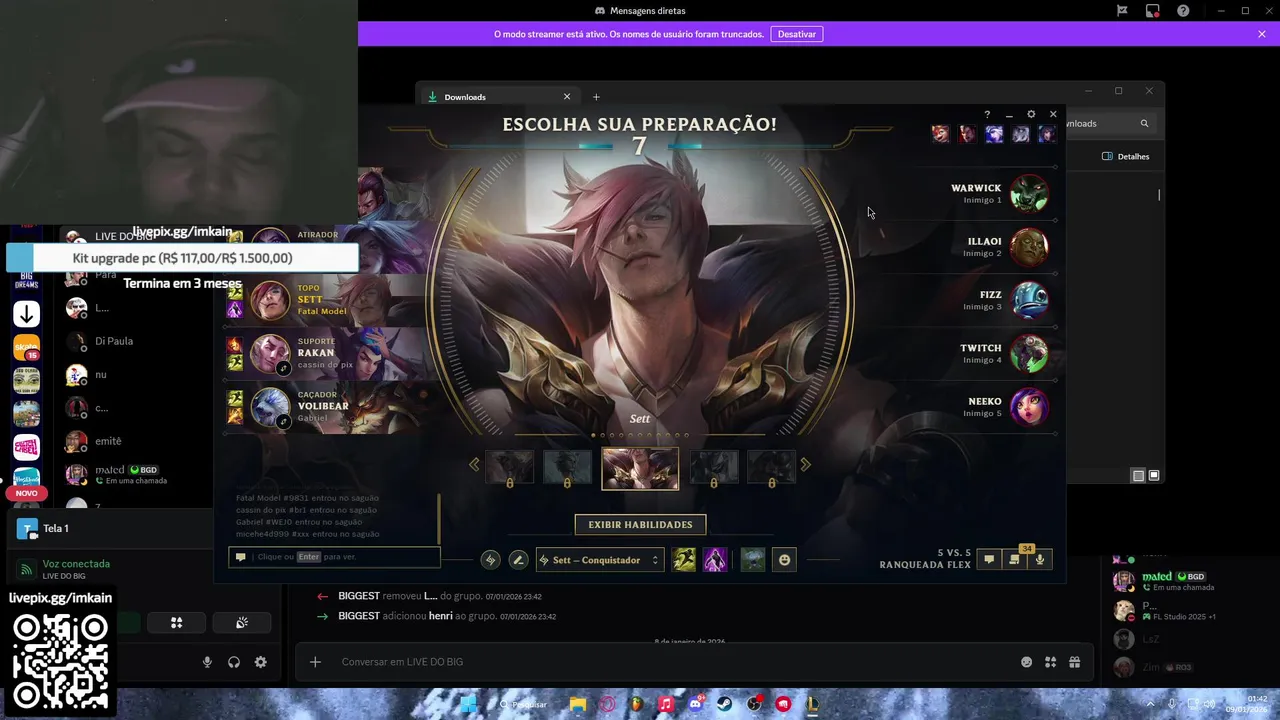Image resolution: width=1280 pixels, height=720 pixels.
Task: Dismiss the streamer mode banner
Action: (x=1262, y=34)
